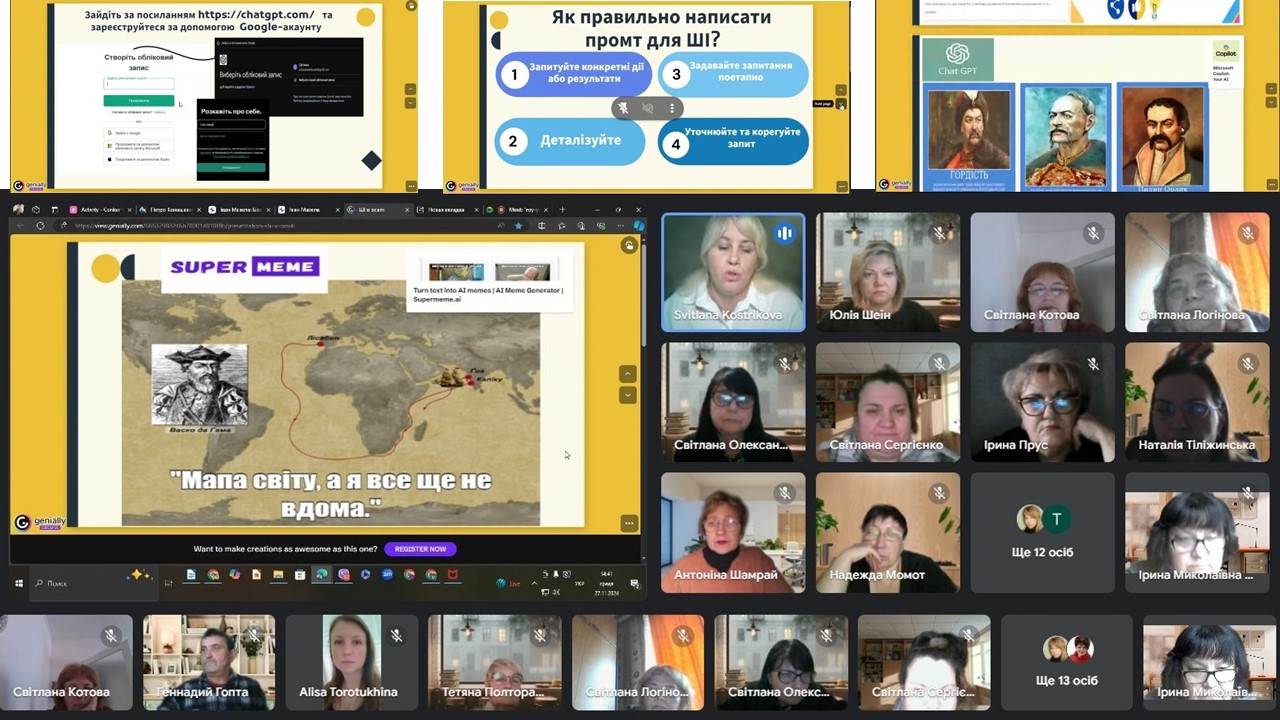
Task: Click the Next page arrow on the prompt slide
Action: coord(842,104)
